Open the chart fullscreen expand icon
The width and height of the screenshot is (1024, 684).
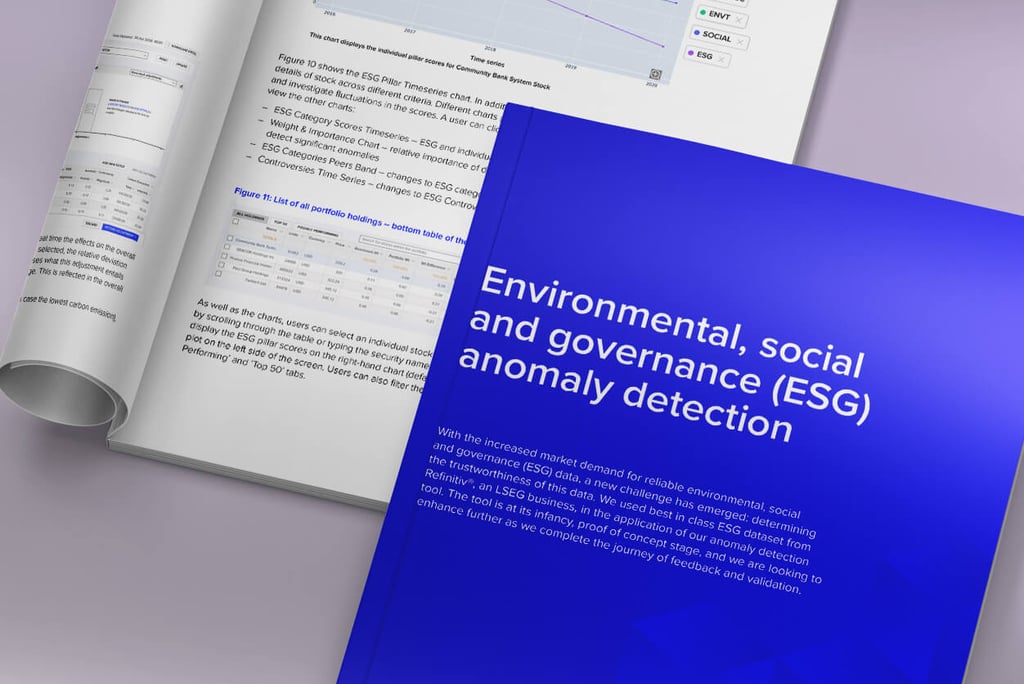click(656, 74)
